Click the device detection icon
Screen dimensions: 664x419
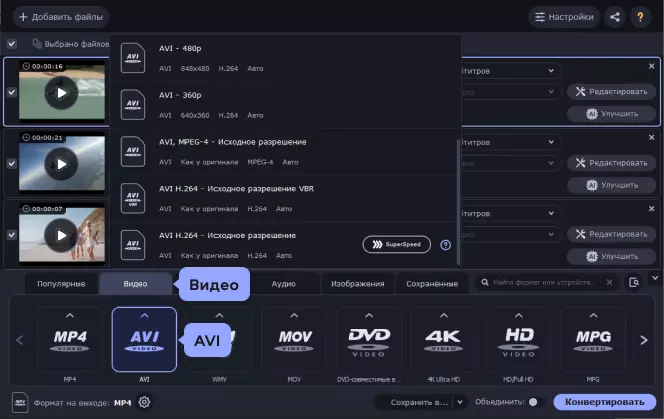coord(634,282)
